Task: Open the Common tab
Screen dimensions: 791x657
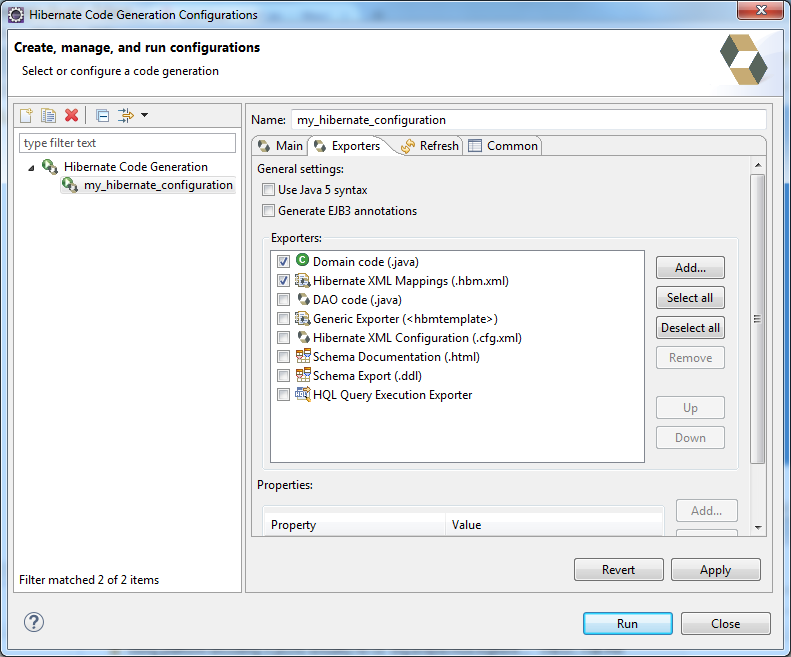Action: [503, 146]
